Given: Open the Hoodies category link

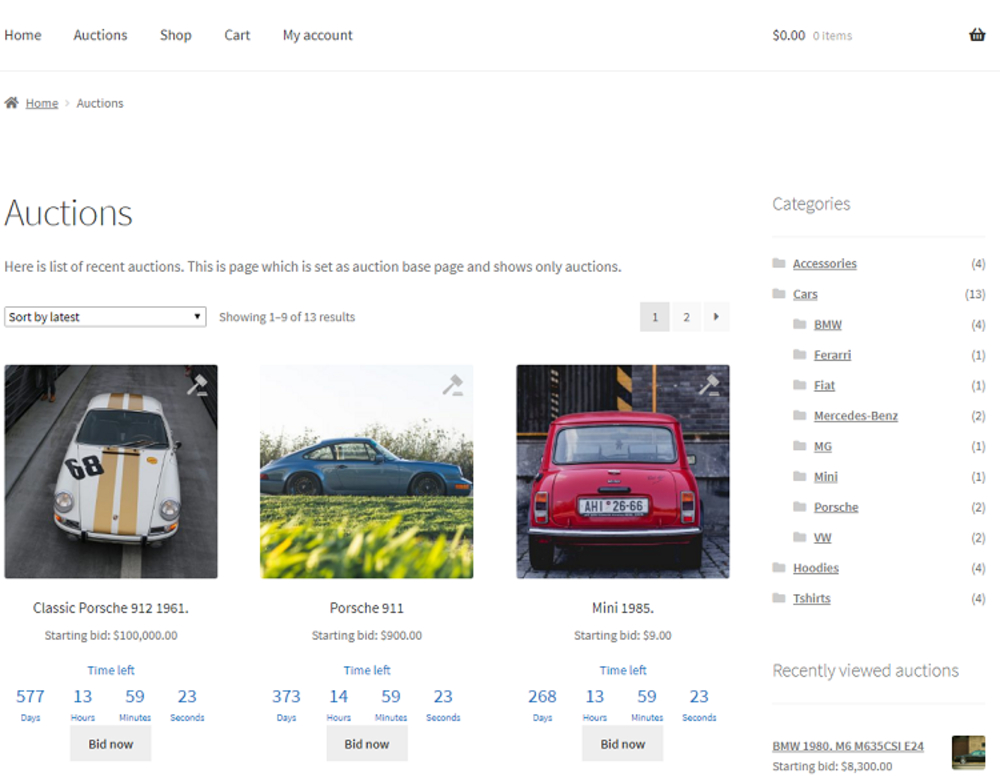Looking at the screenshot, I should pyautogui.click(x=816, y=568).
